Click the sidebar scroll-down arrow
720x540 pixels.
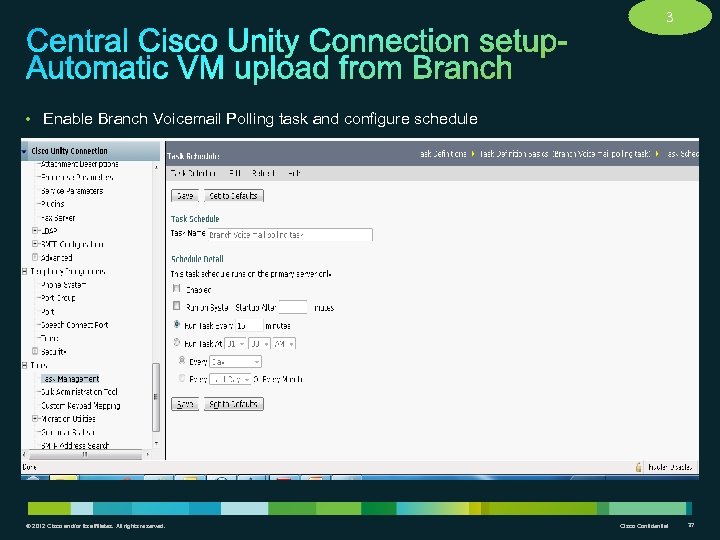pyautogui.click(x=156, y=444)
